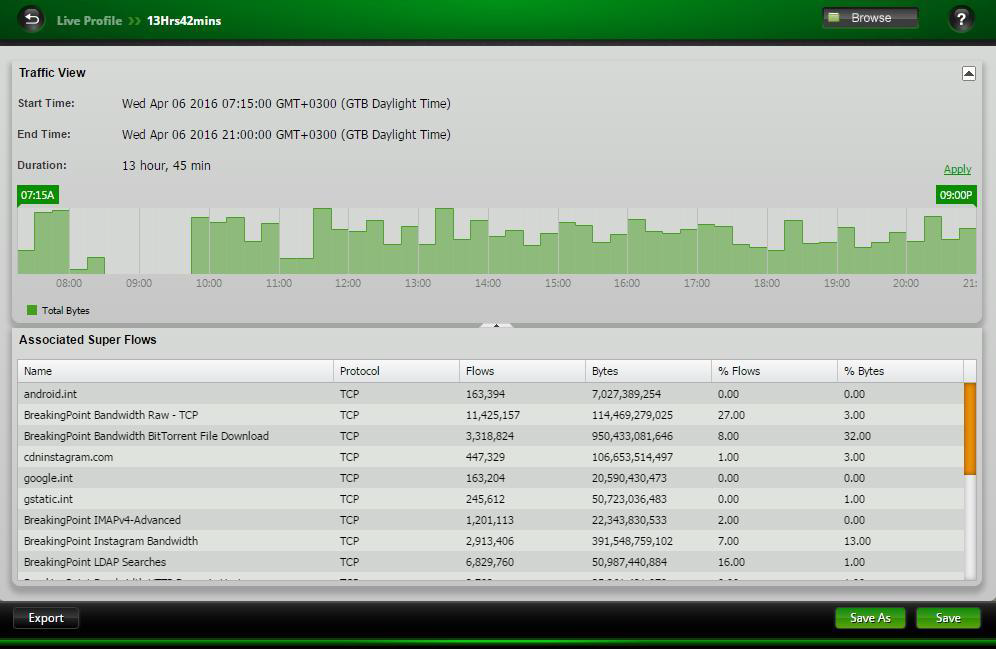
Task: Select the cdninstagram.com row
Action: pyautogui.click(x=68, y=457)
